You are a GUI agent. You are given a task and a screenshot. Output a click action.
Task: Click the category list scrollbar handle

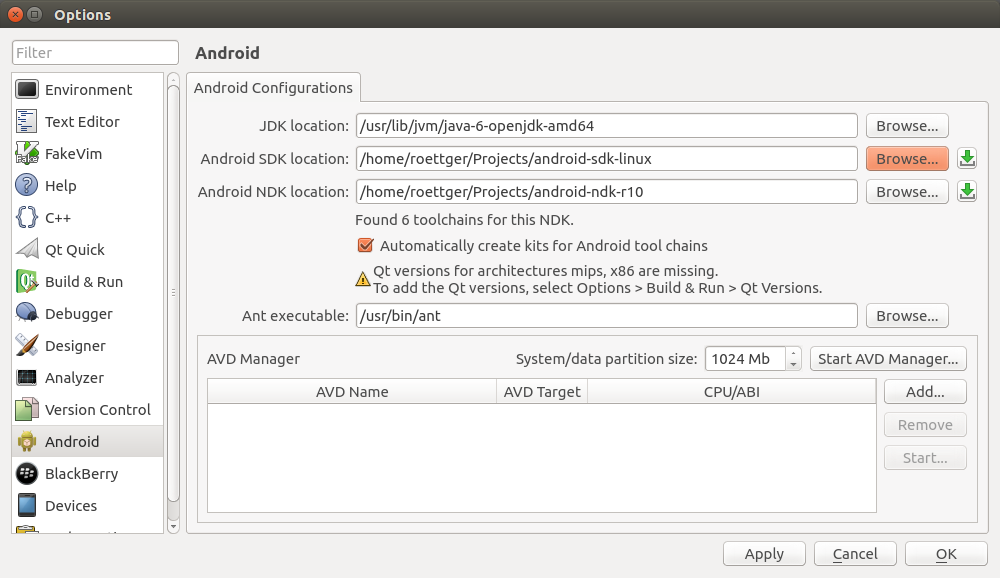click(173, 293)
